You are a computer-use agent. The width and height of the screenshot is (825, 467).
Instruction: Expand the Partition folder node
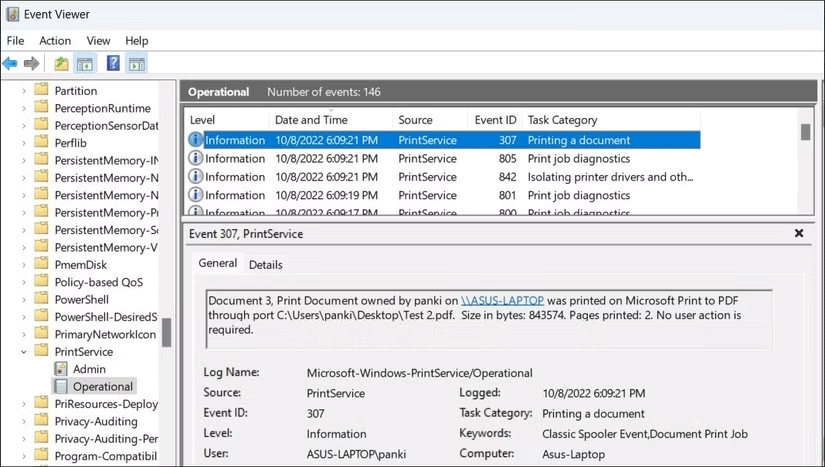point(23,91)
